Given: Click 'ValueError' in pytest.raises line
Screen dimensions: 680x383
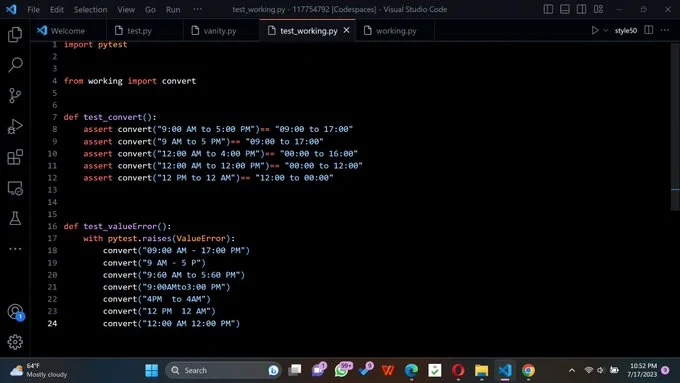Looking at the screenshot, I should click(x=201, y=238).
